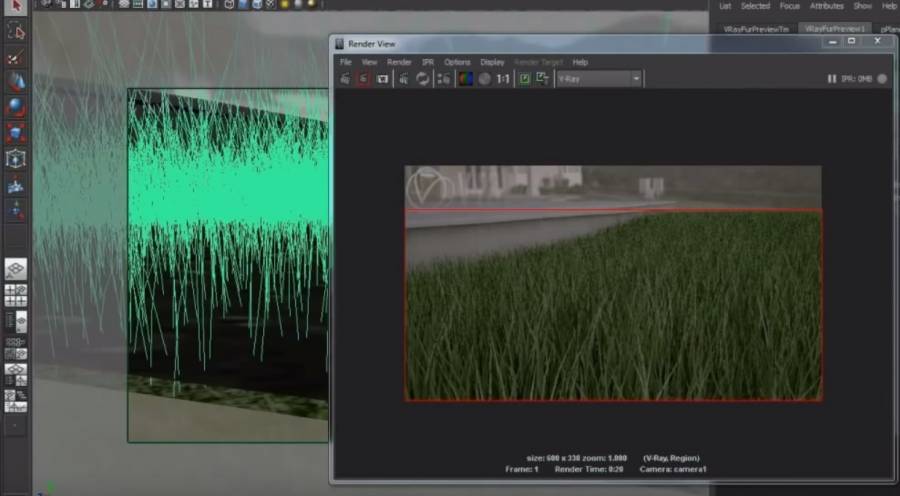900x496 pixels.
Task: Pause the IPR tuning
Action: coord(832,79)
